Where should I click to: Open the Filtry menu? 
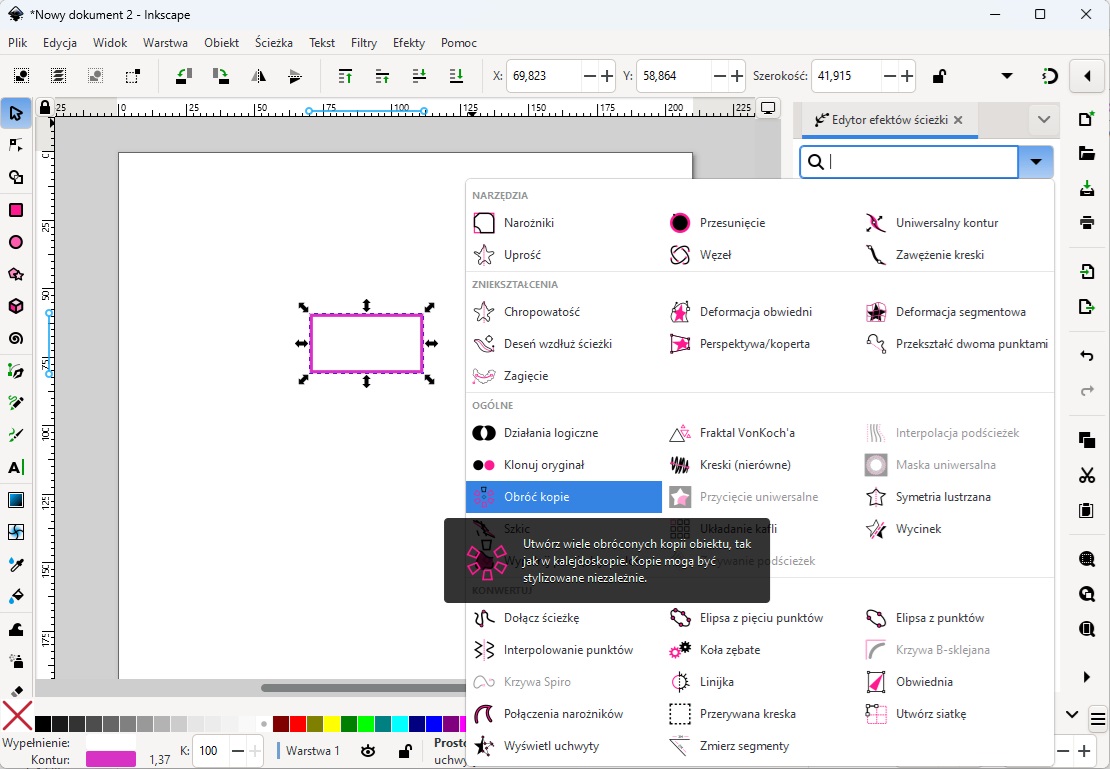pos(364,43)
